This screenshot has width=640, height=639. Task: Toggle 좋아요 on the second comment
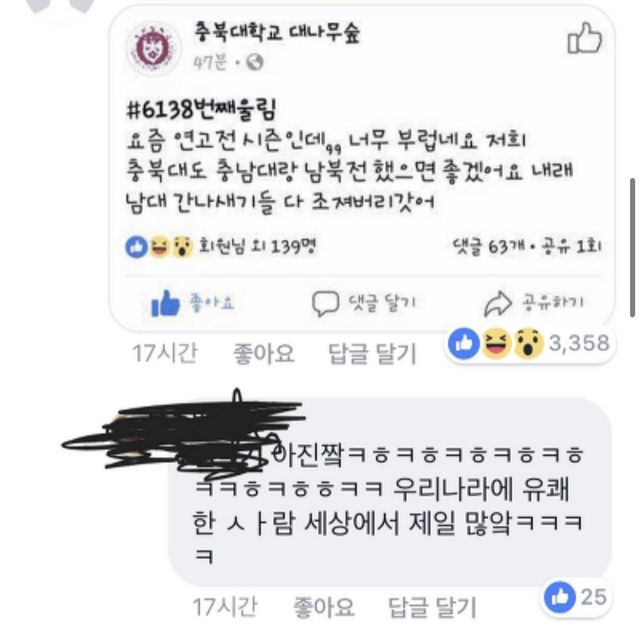coord(324,607)
